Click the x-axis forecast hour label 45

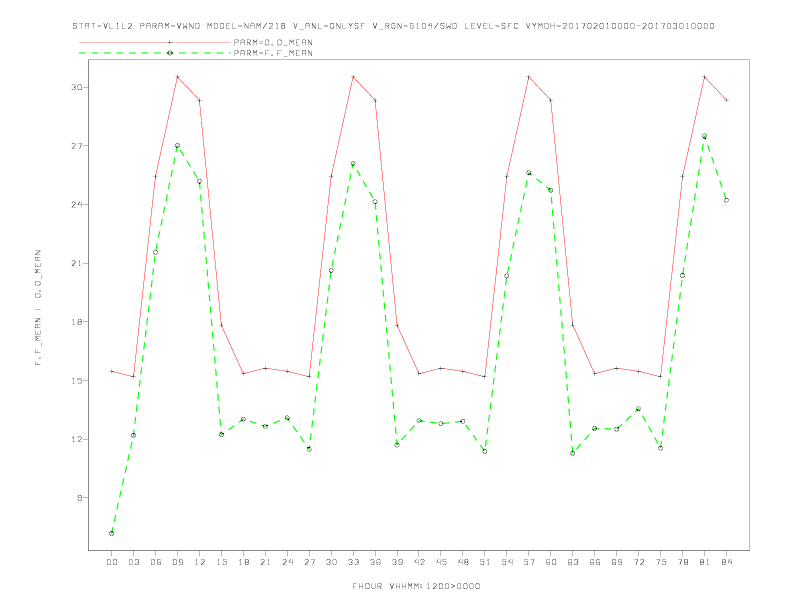[441, 562]
